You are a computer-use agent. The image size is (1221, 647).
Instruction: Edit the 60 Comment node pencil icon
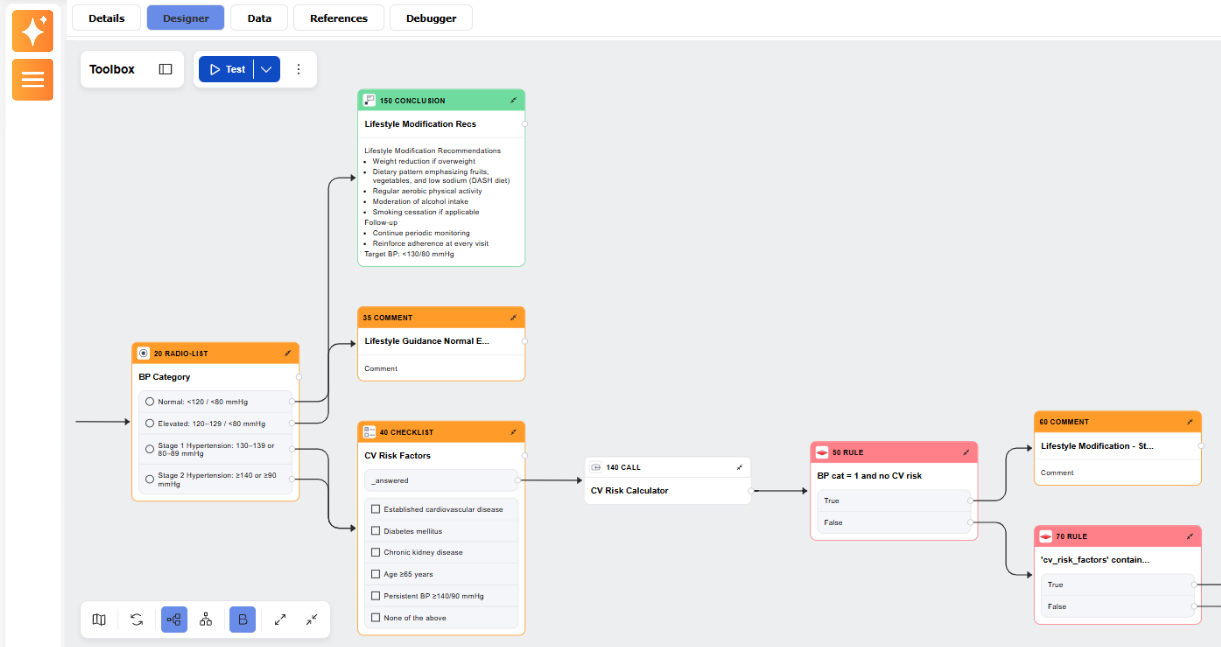point(1190,422)
